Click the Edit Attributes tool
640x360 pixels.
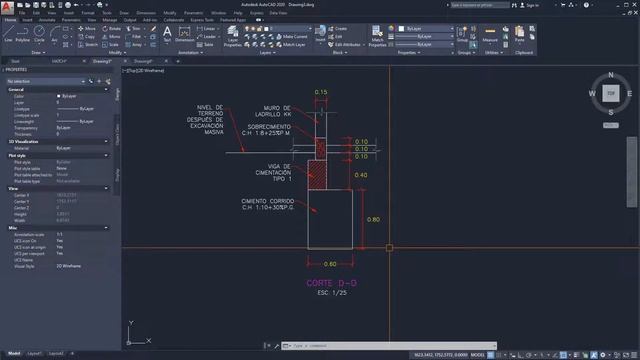(x=344, y=44)
